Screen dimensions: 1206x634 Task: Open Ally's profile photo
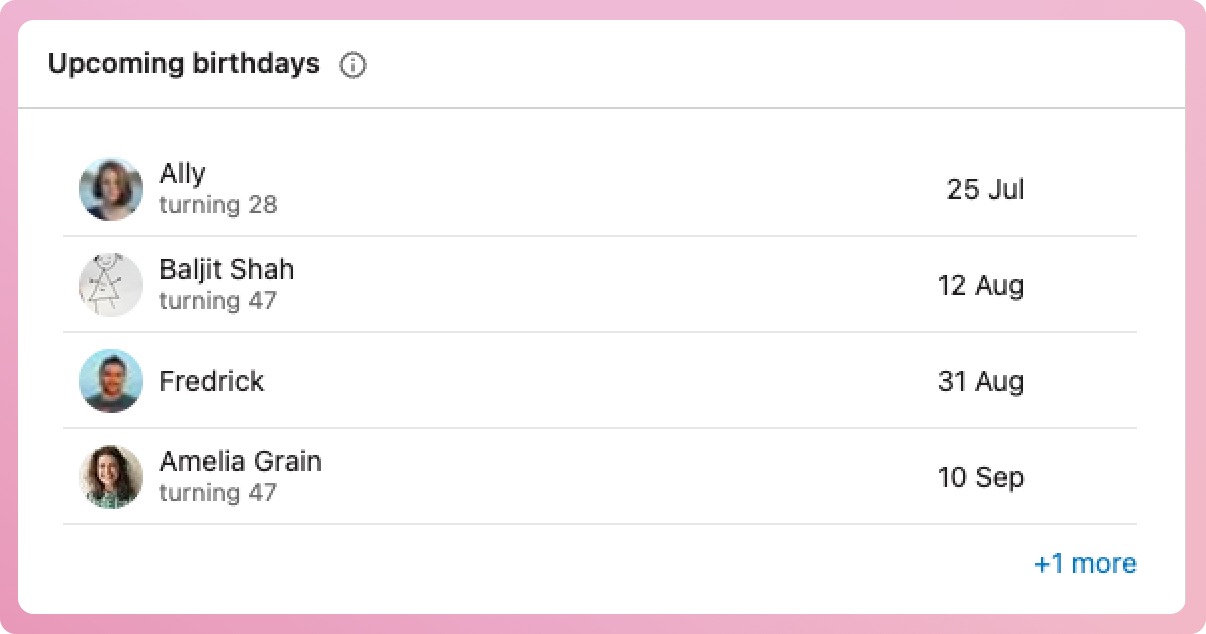click(111, 189)
